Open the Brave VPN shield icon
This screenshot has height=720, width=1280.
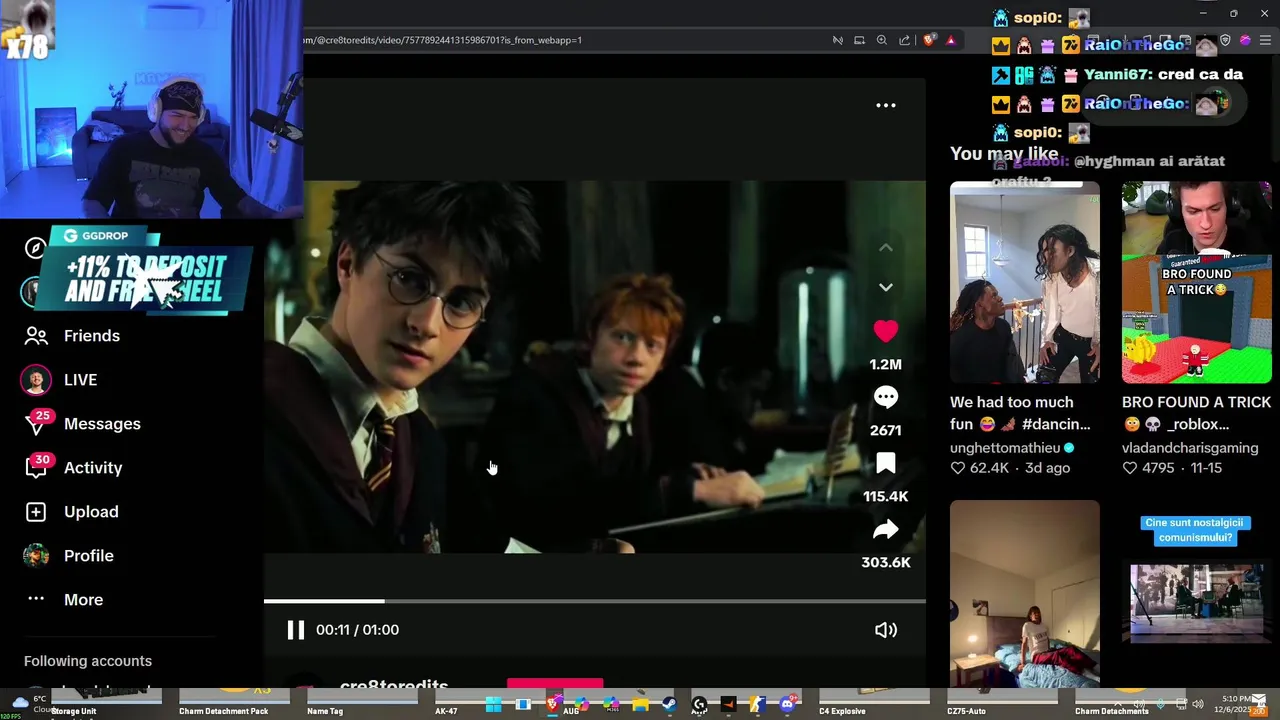(1225, 41)
